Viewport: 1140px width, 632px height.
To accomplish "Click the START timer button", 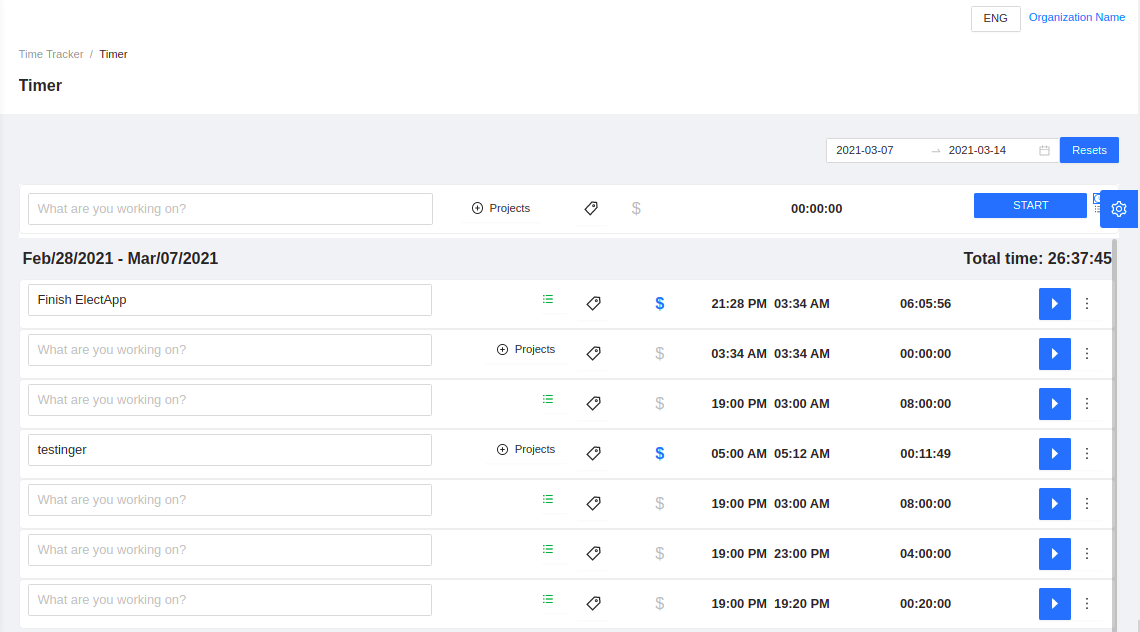I will [x=1030, y=206].
